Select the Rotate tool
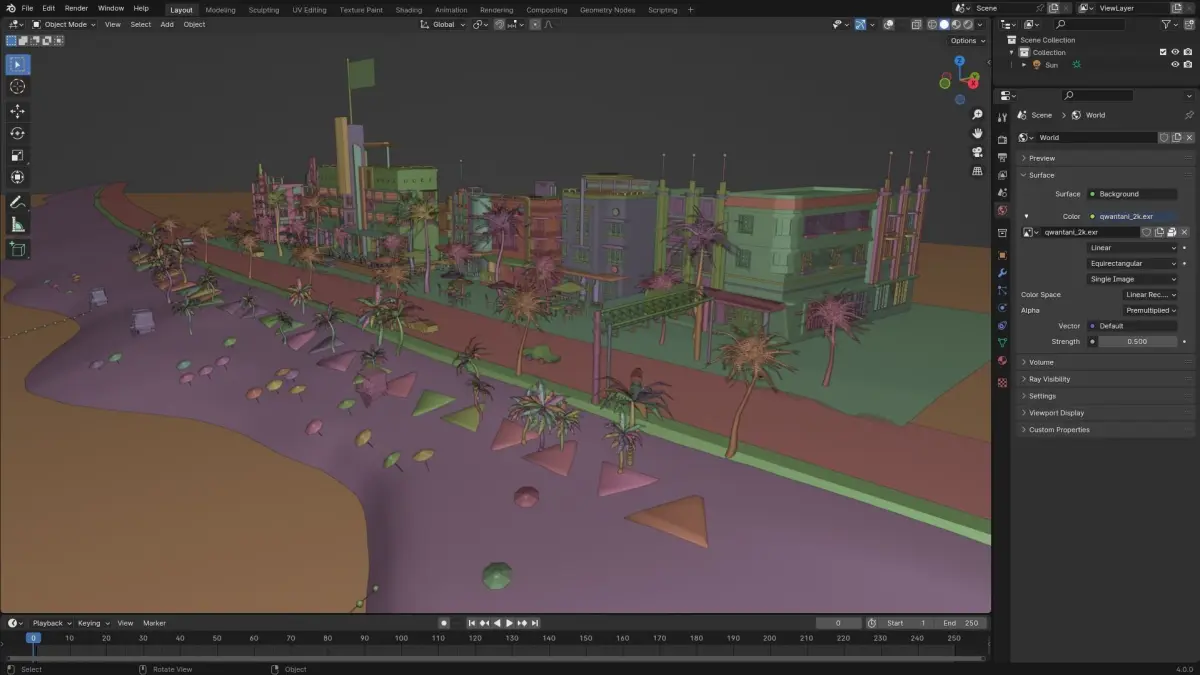This screenshot has height=675, width=1200. [18, 133]
